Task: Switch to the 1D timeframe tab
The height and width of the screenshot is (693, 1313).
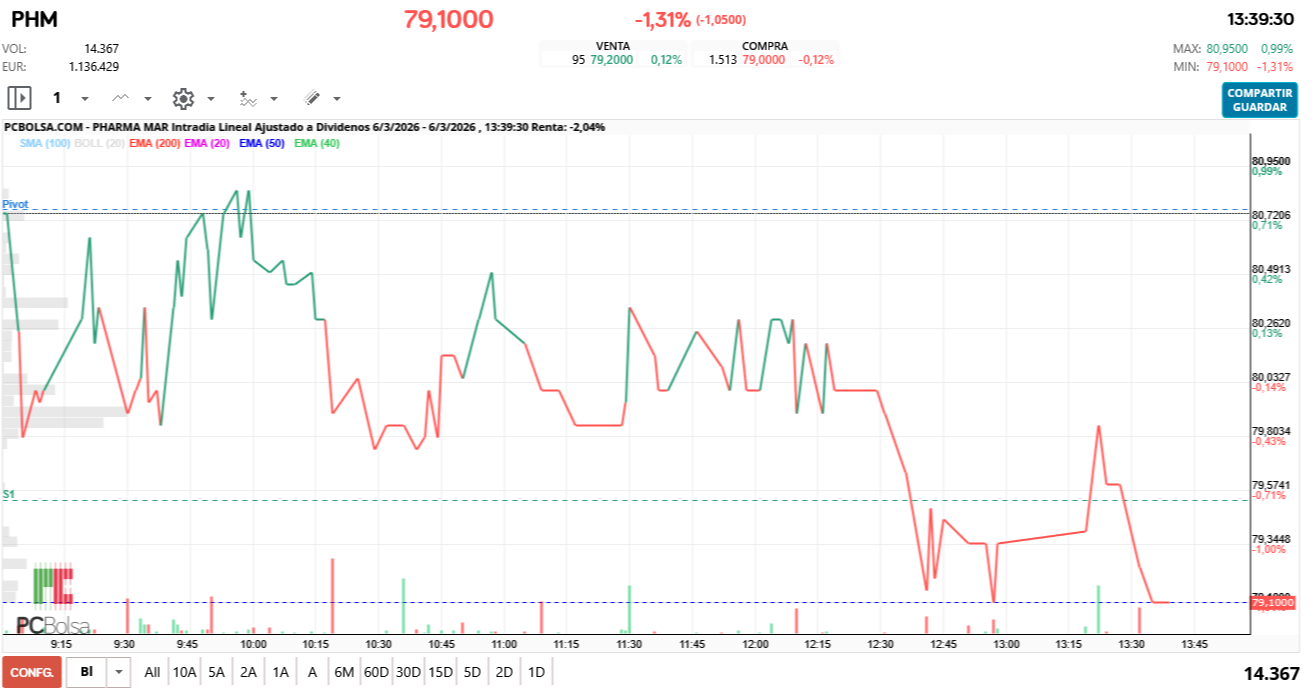Action: 535,672
